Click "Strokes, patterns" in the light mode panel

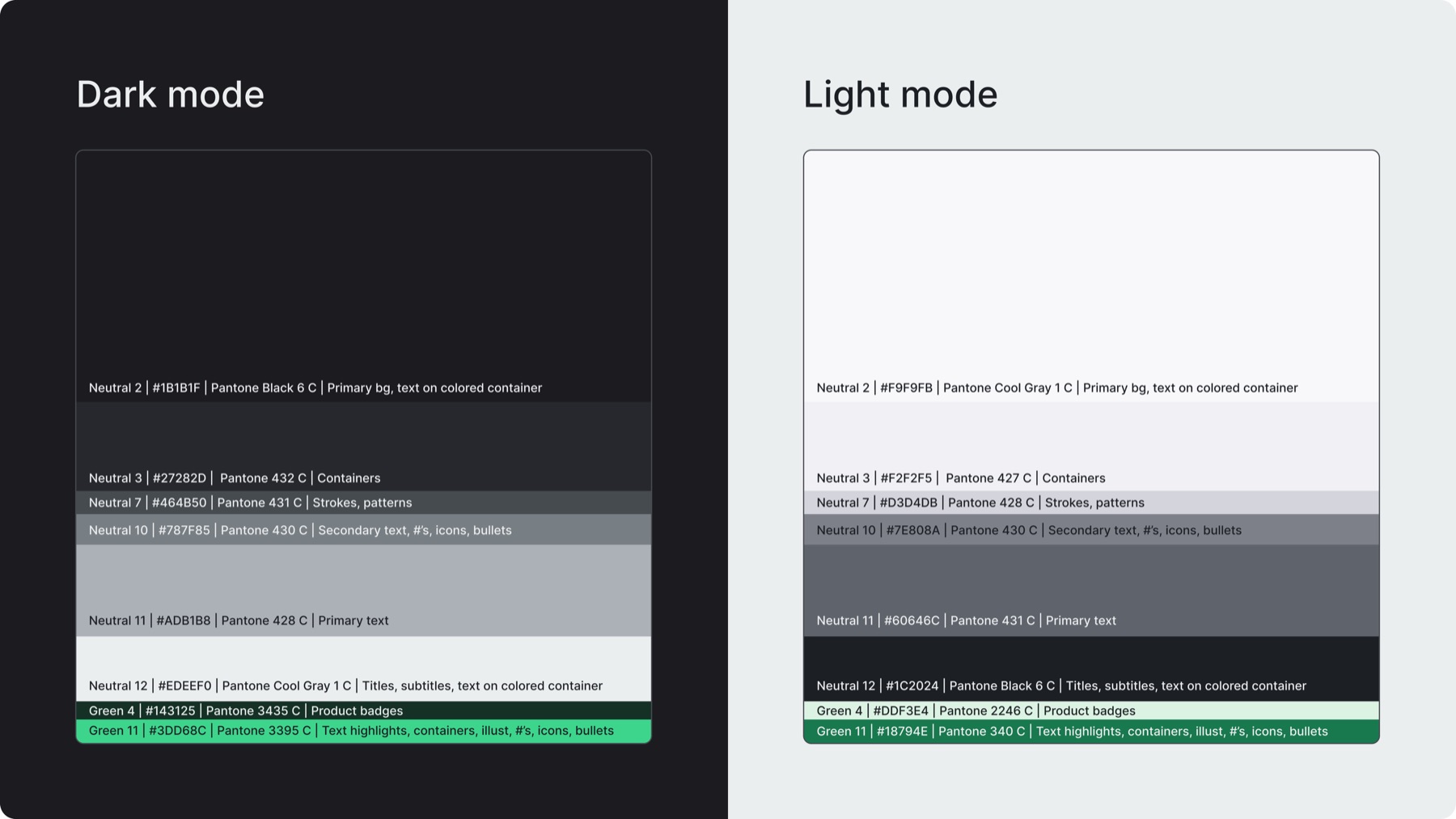(x=1094, y=503)
